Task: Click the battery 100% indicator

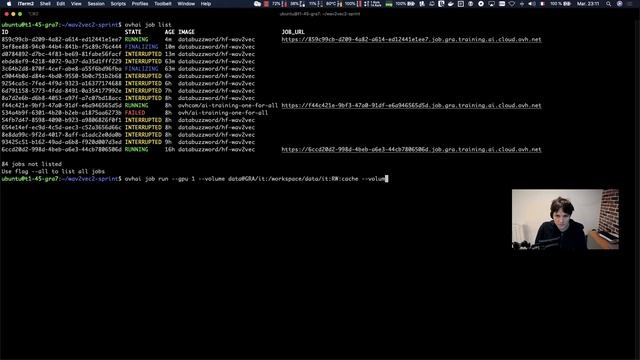Action: click(x=560, y=4)
